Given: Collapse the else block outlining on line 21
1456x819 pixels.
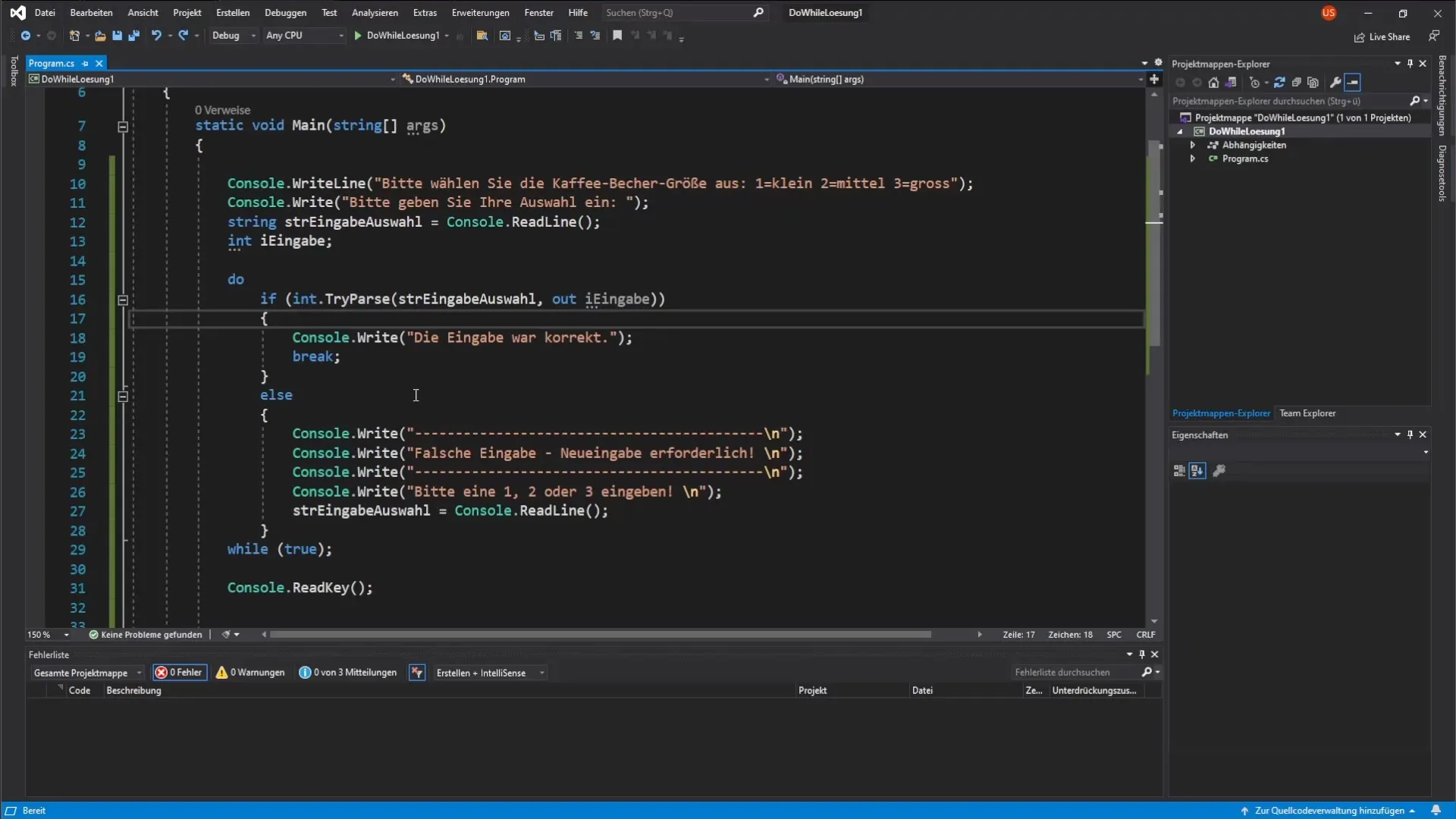Looking at the screenshot, I should pos(123,396).
